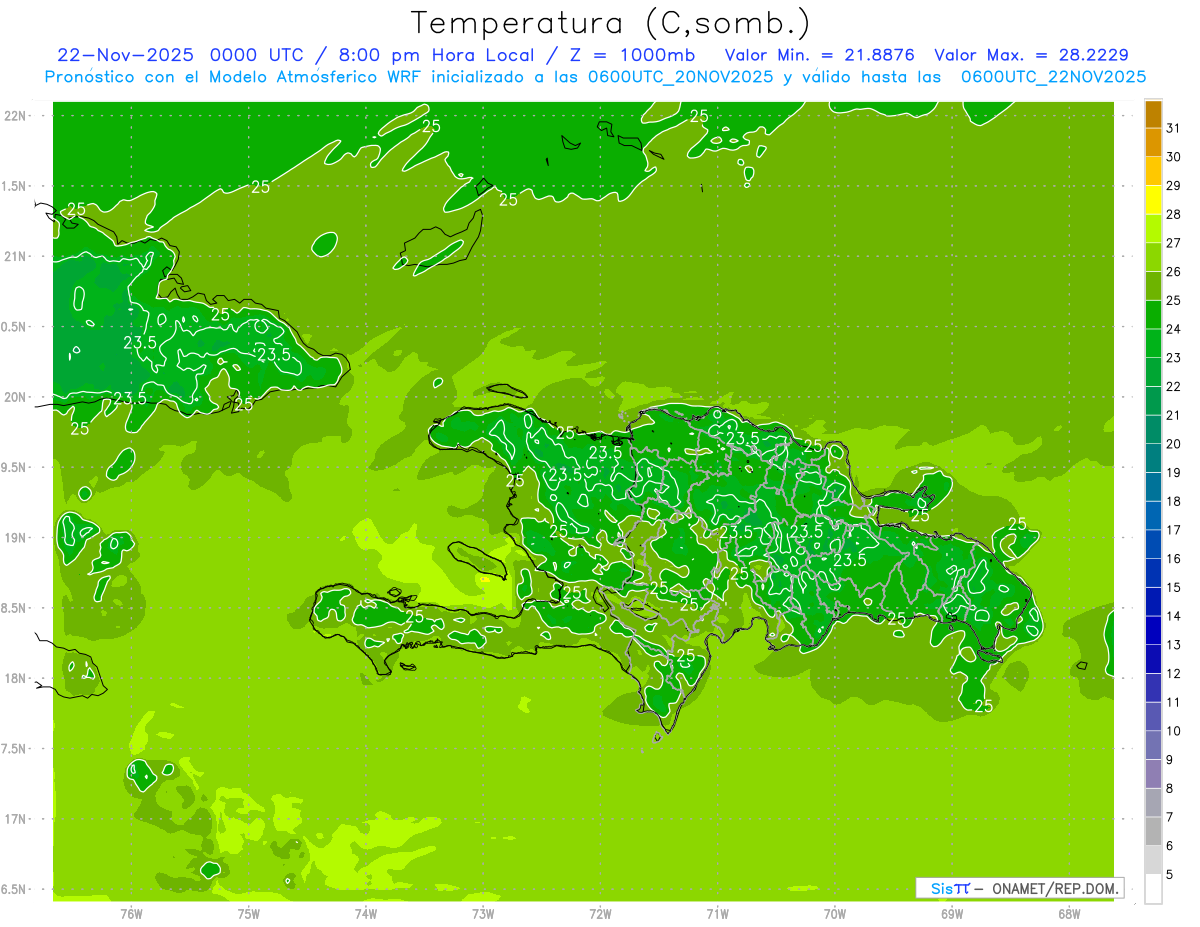This screenshot has width=1200, height=927.
Task: Click the legend value '31'
Action: tap(1174, 128)
